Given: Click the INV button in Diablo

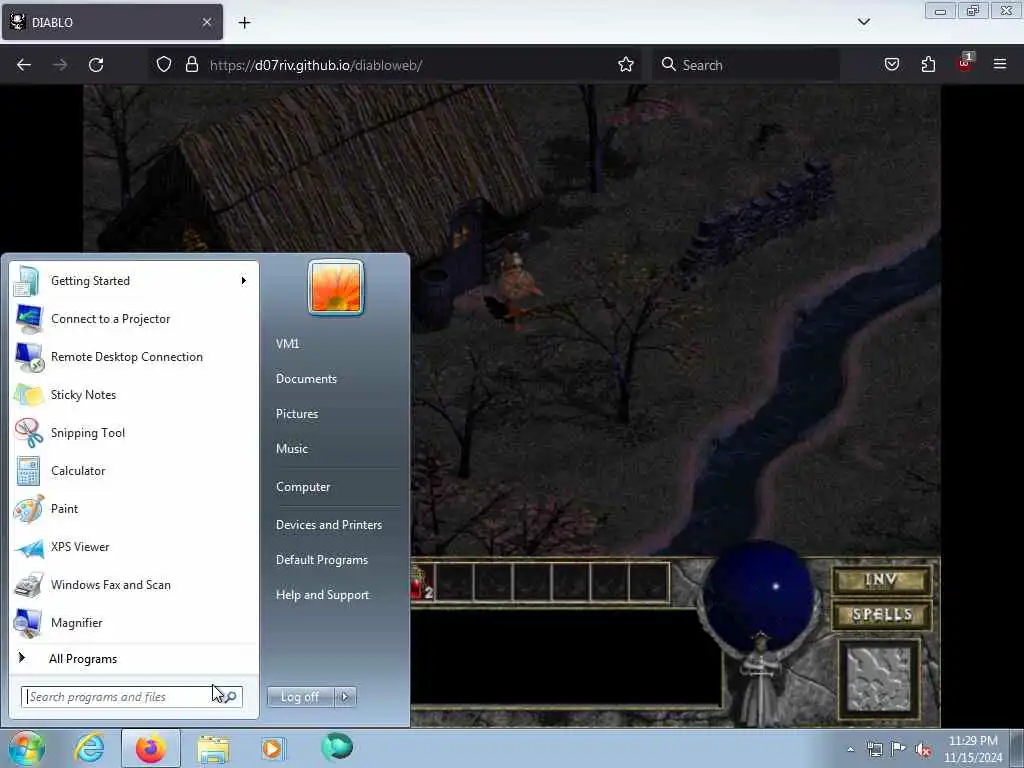Looking at the screenshot, I should [x=881, y=580].
